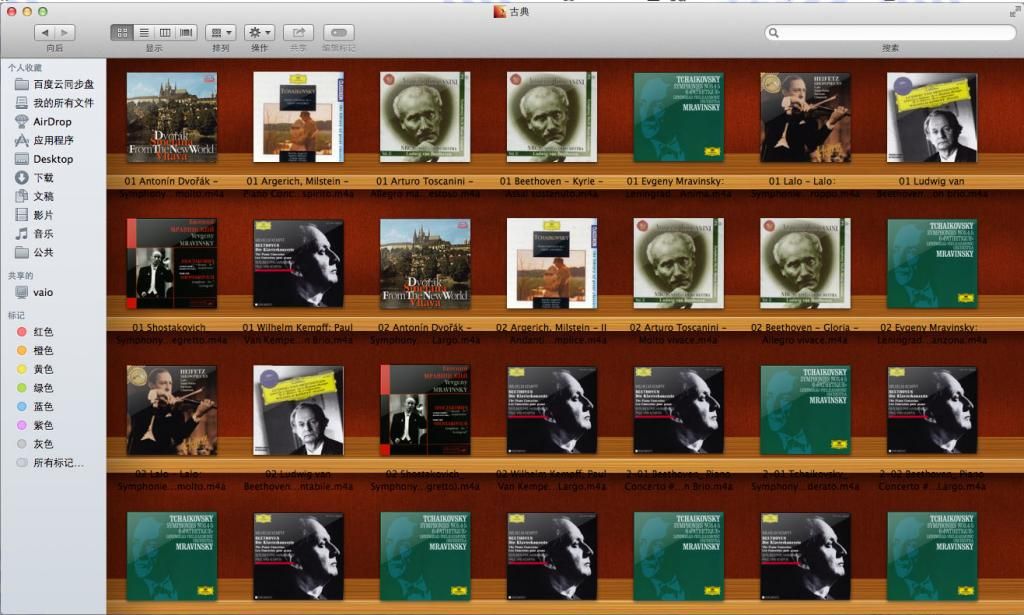Select 01 Antonín Dvořák album thumbnail
This screenshot has width=1024, height=615.
[172, 117]
